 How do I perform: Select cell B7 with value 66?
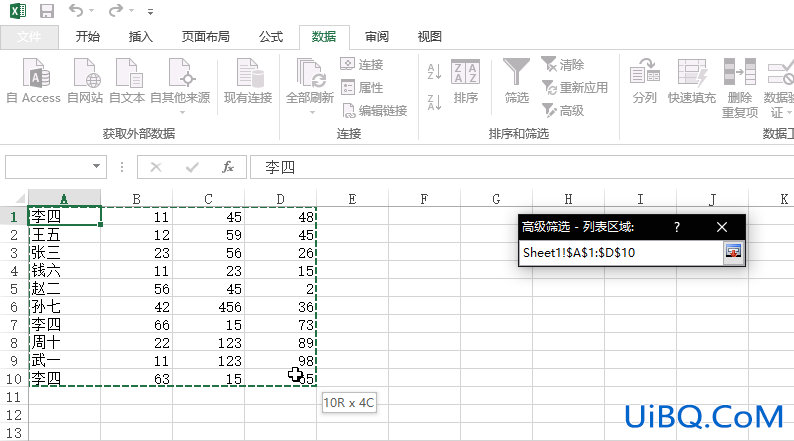(x=137, y=325)
